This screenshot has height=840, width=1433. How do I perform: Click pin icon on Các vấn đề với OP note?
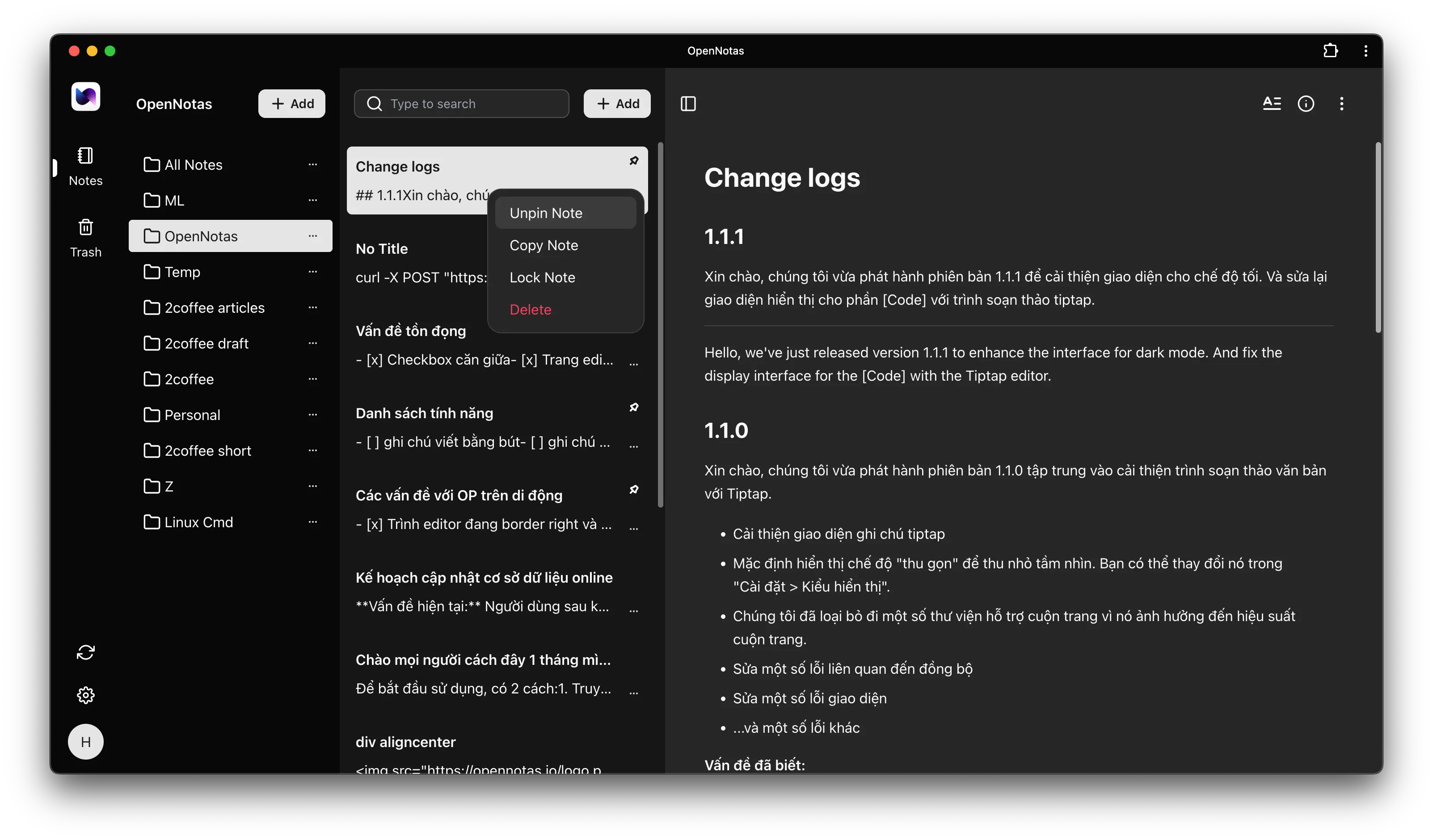pyautogui.click(x=633, y=489)
